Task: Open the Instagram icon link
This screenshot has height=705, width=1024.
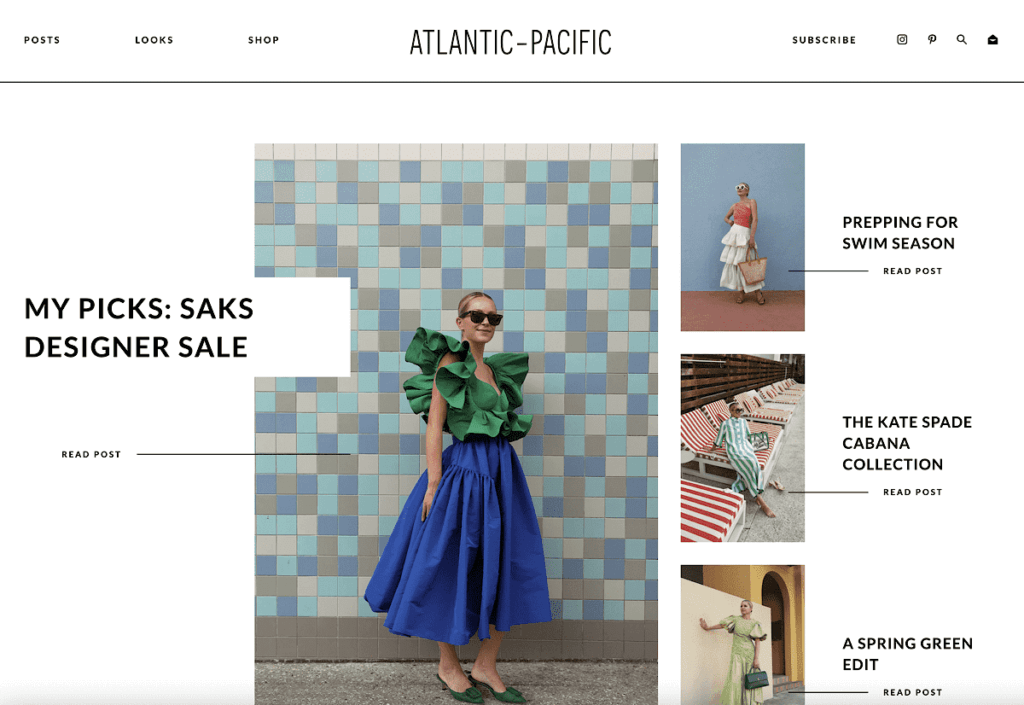Action: click(x=902, y=40)
